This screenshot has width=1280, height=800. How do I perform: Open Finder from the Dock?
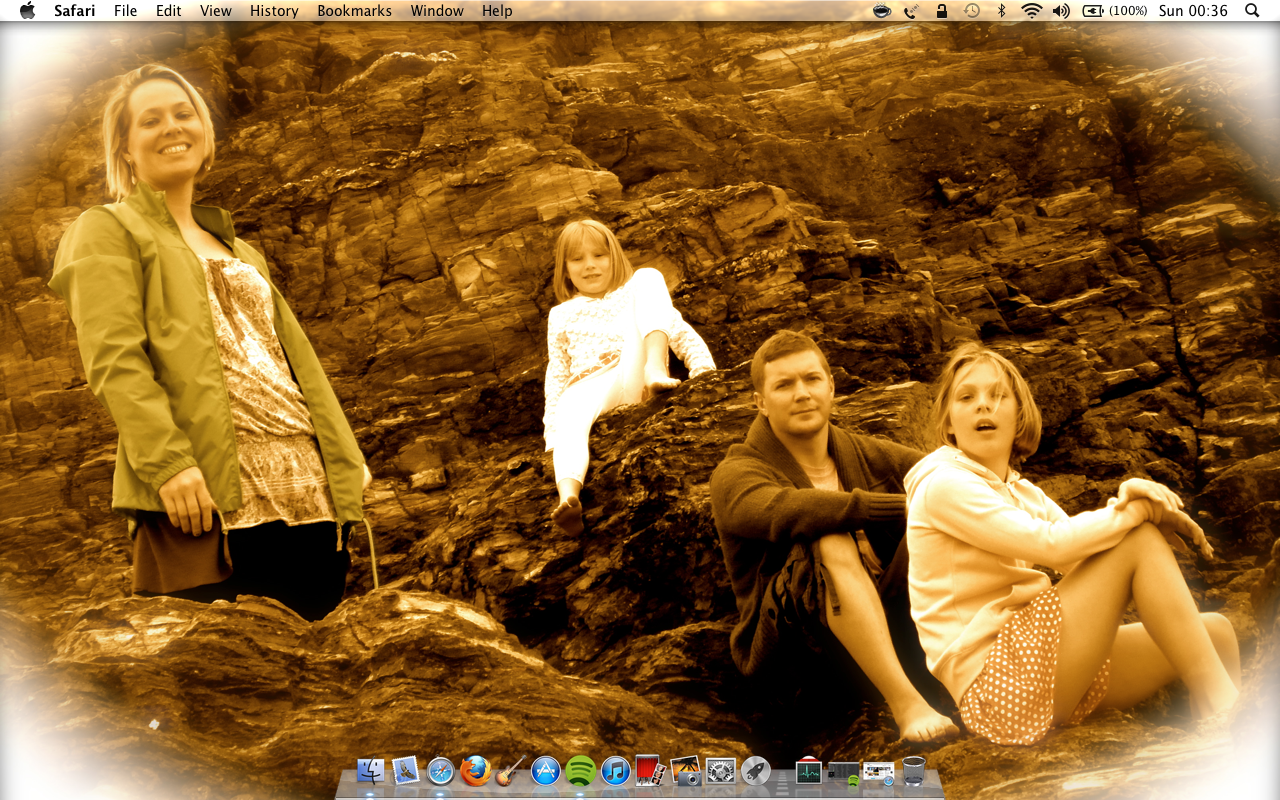pyautogui.click(x=371, y=771)
